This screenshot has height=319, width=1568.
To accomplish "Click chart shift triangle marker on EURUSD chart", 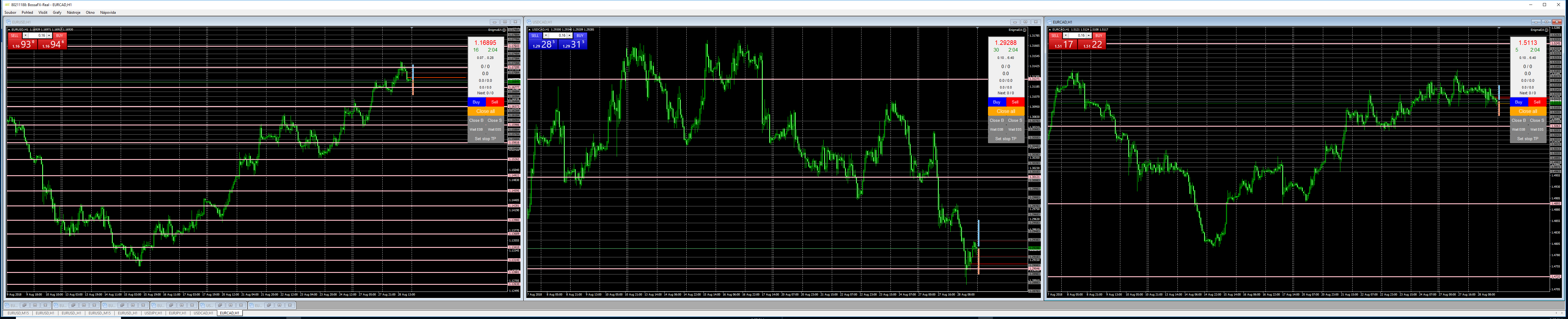I will point(411,29).
